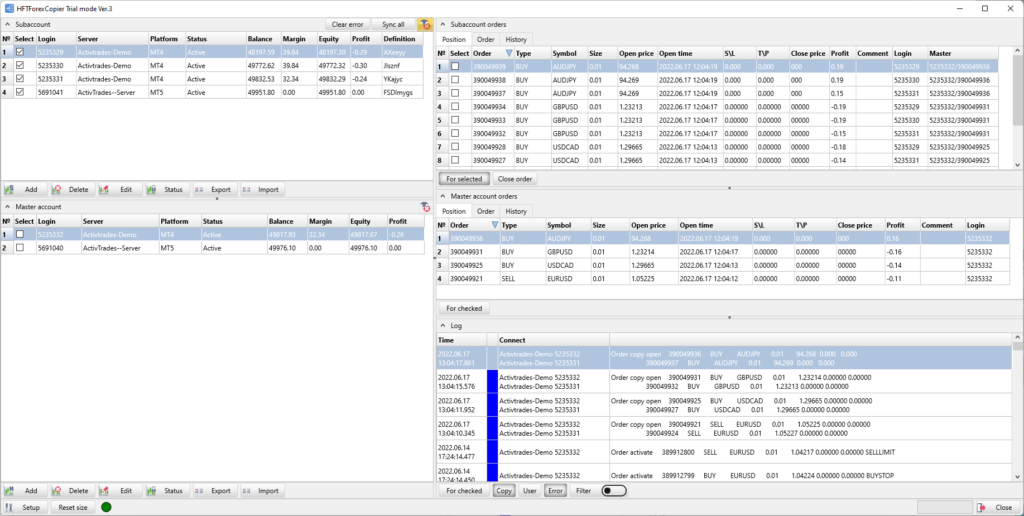This screenshot has width=1024, height=516.
Task: Open Position tab in Master account orders
Action: click(454, 211)
